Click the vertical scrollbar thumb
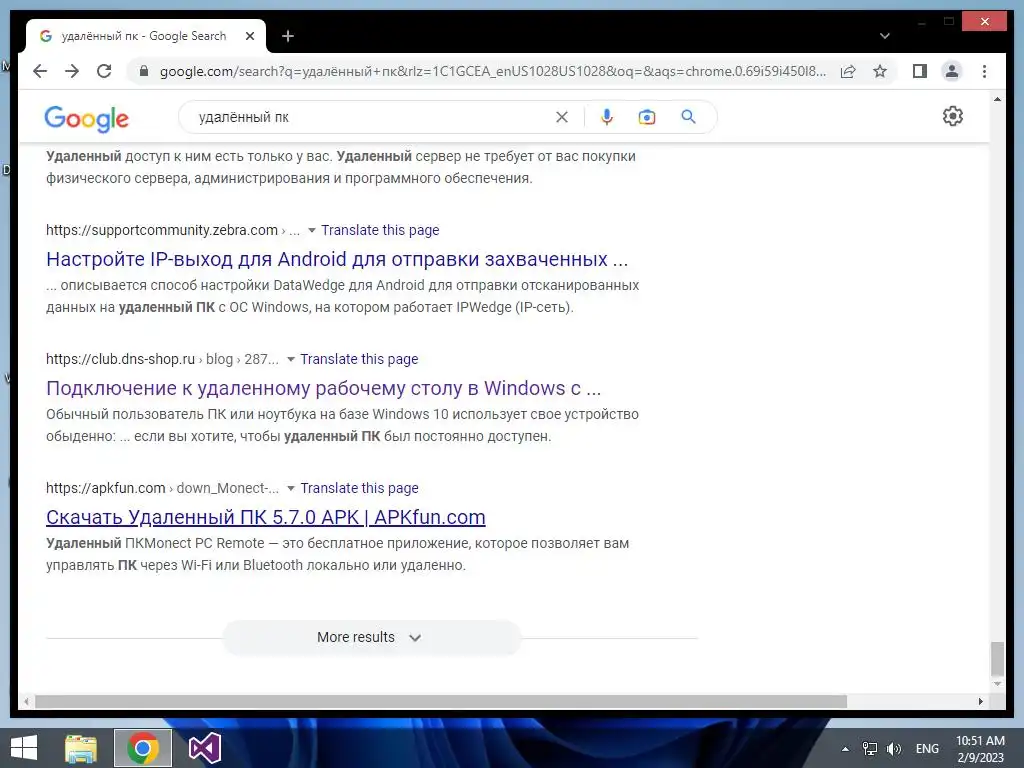The image size is (1024, 768). [997, 659]
